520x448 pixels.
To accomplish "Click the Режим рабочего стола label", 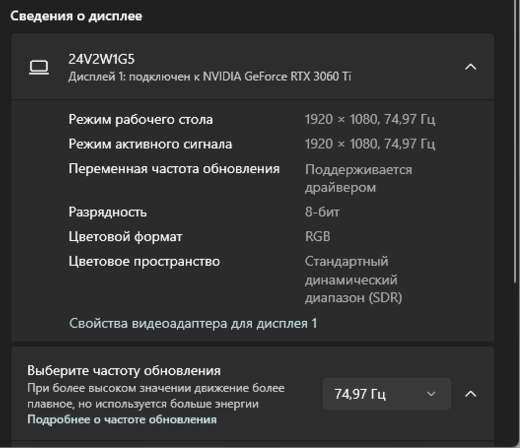I will 141,119.
